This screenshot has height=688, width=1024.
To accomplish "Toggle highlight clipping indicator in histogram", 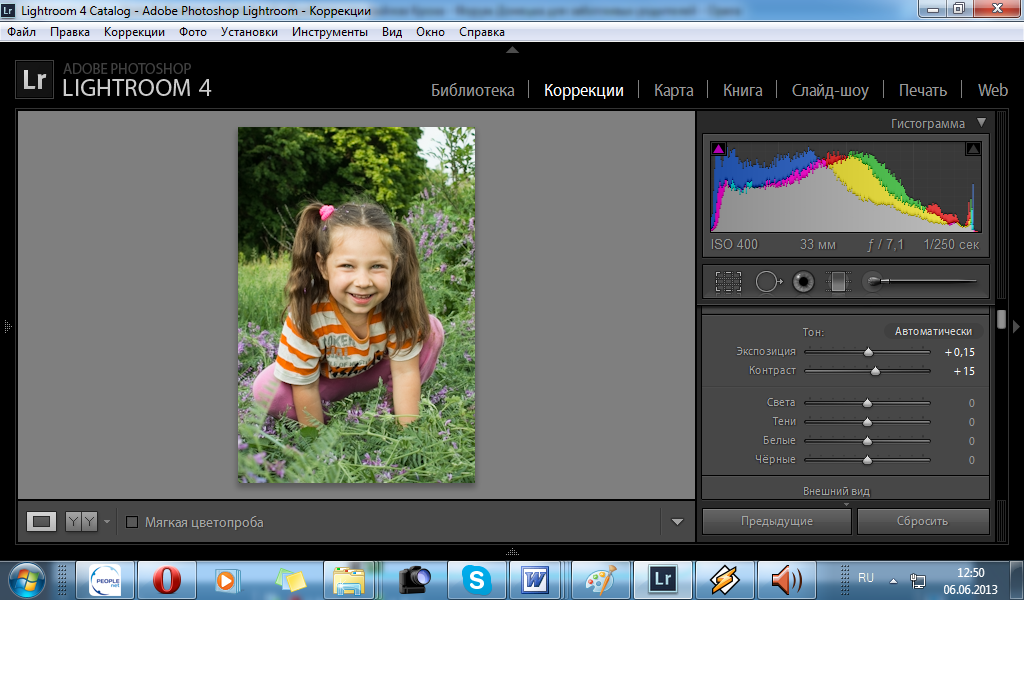I will [973, 149].
